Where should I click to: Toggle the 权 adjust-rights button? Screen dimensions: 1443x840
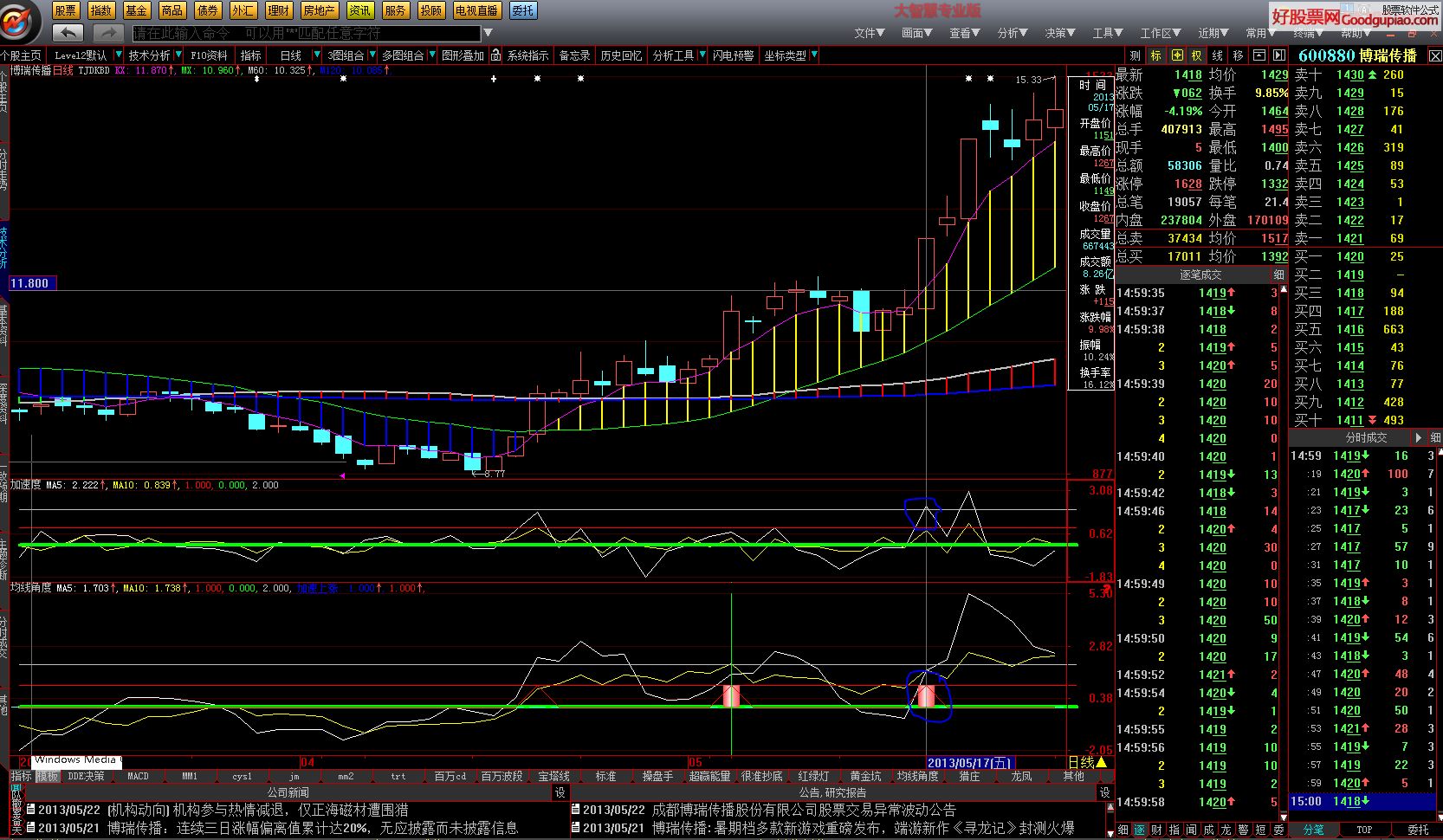pos(1197,55)
